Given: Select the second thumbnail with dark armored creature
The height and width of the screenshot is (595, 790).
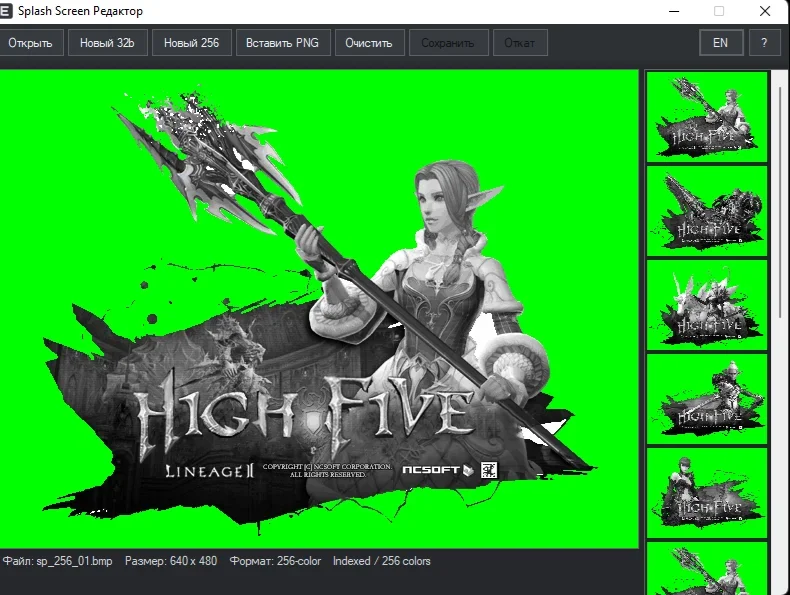Looking at the screenshot, I should (x=706, y=211).
